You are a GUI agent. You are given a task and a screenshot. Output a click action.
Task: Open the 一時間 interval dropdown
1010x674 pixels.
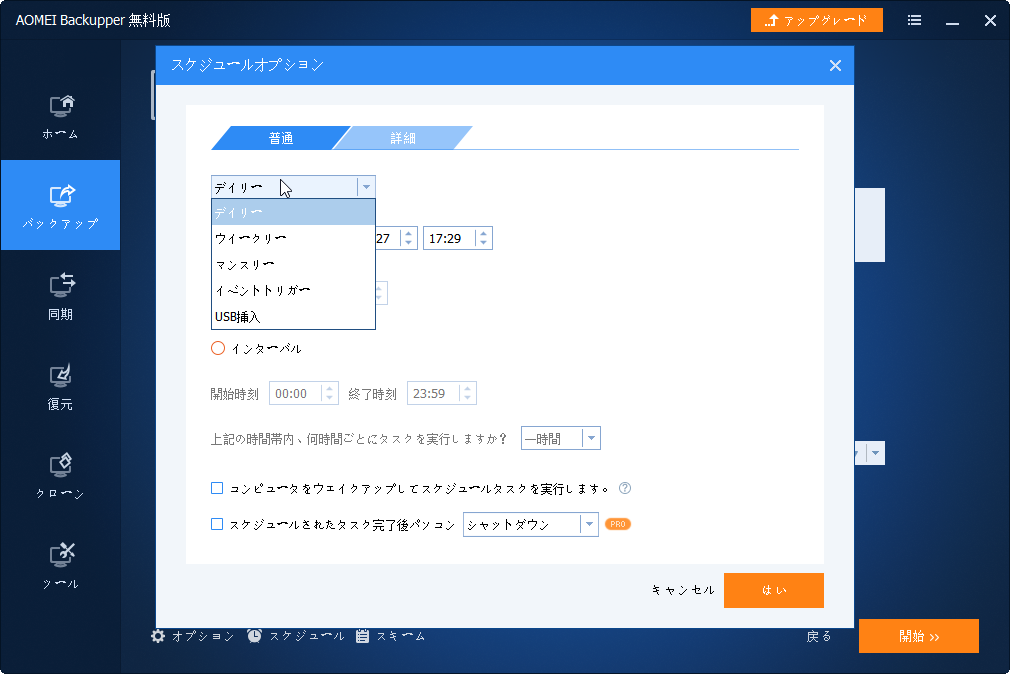(x=591, y=439)
